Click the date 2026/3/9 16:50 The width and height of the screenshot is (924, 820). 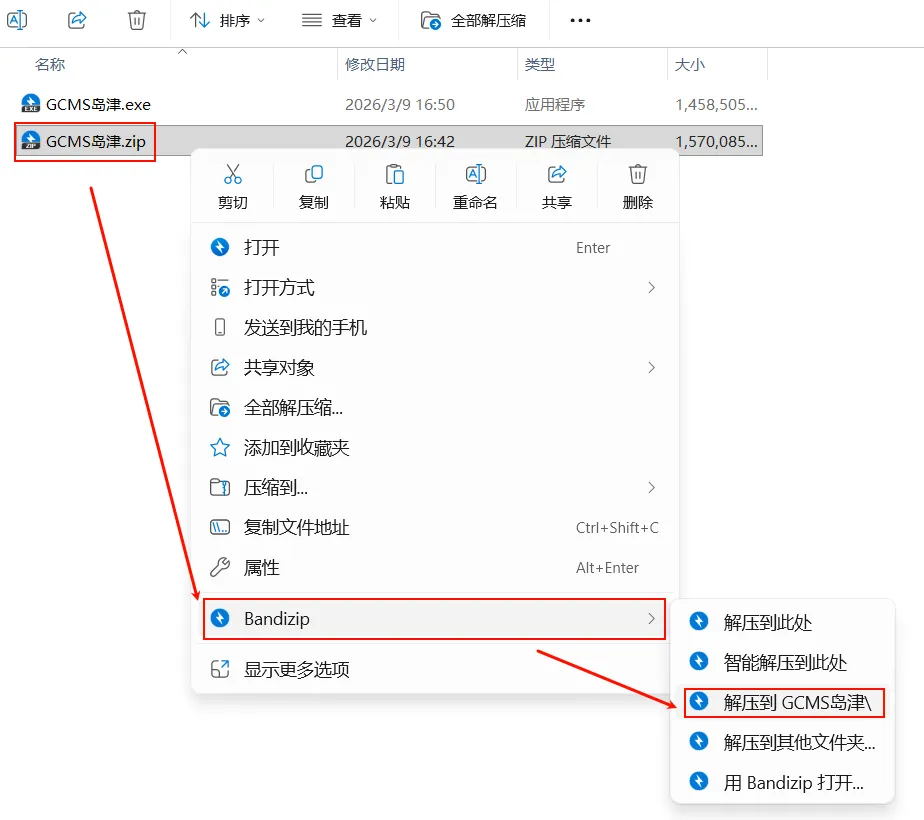click(x=400, y=104)
